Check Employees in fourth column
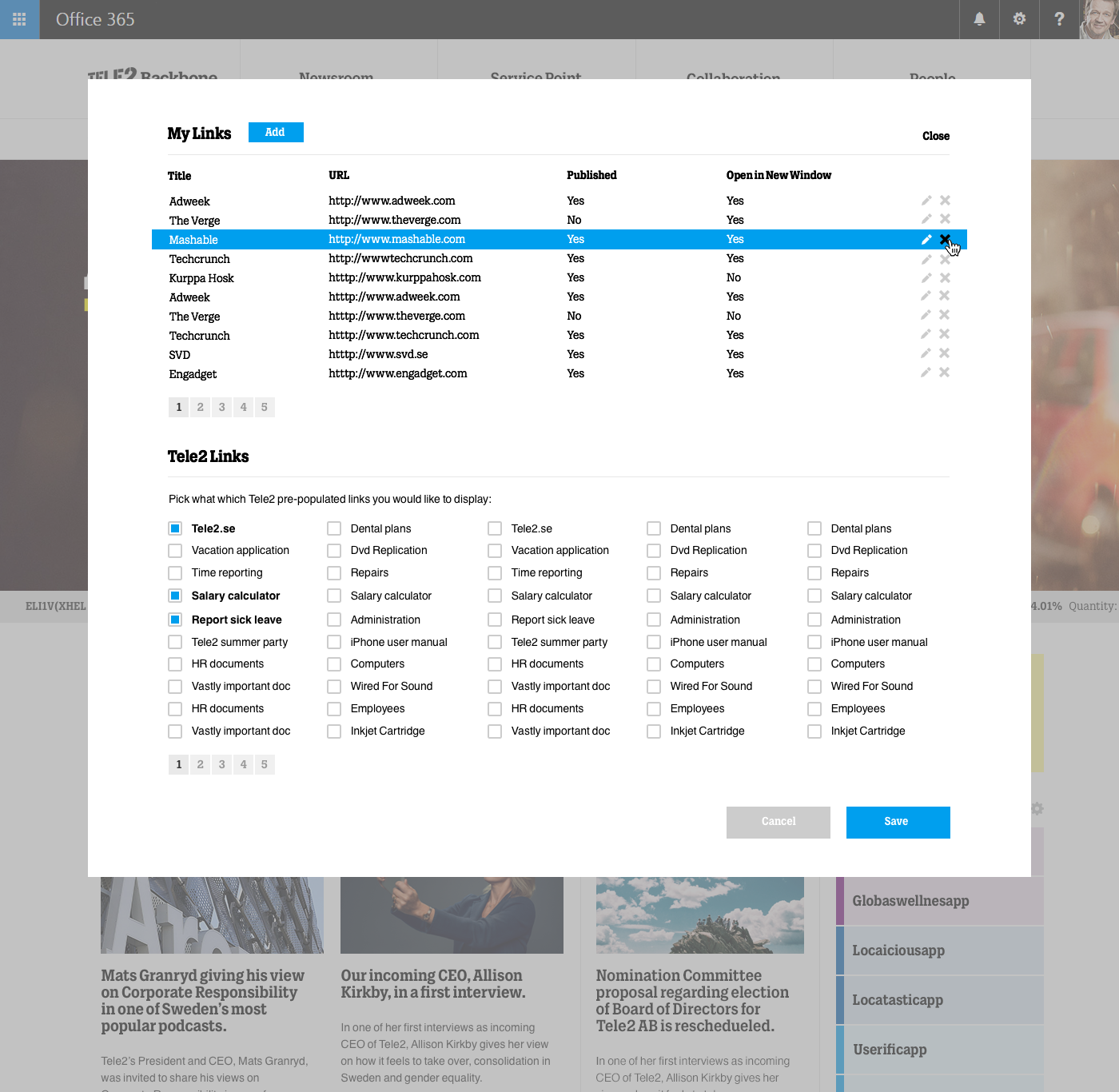The width and height of the screenshot is (1119, 1092). [x=654, y=709]
